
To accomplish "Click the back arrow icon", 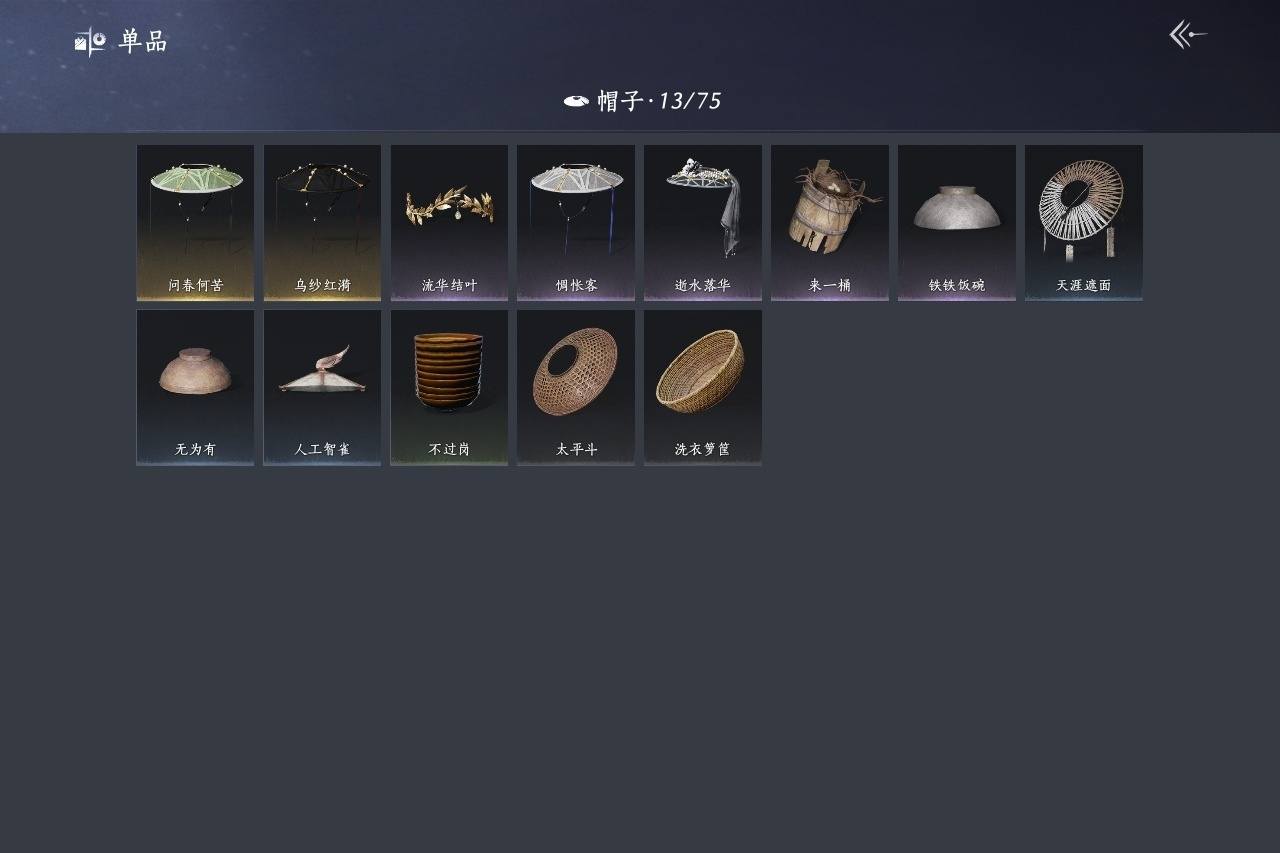I will pyautogui.click(x=1188, y=35).
